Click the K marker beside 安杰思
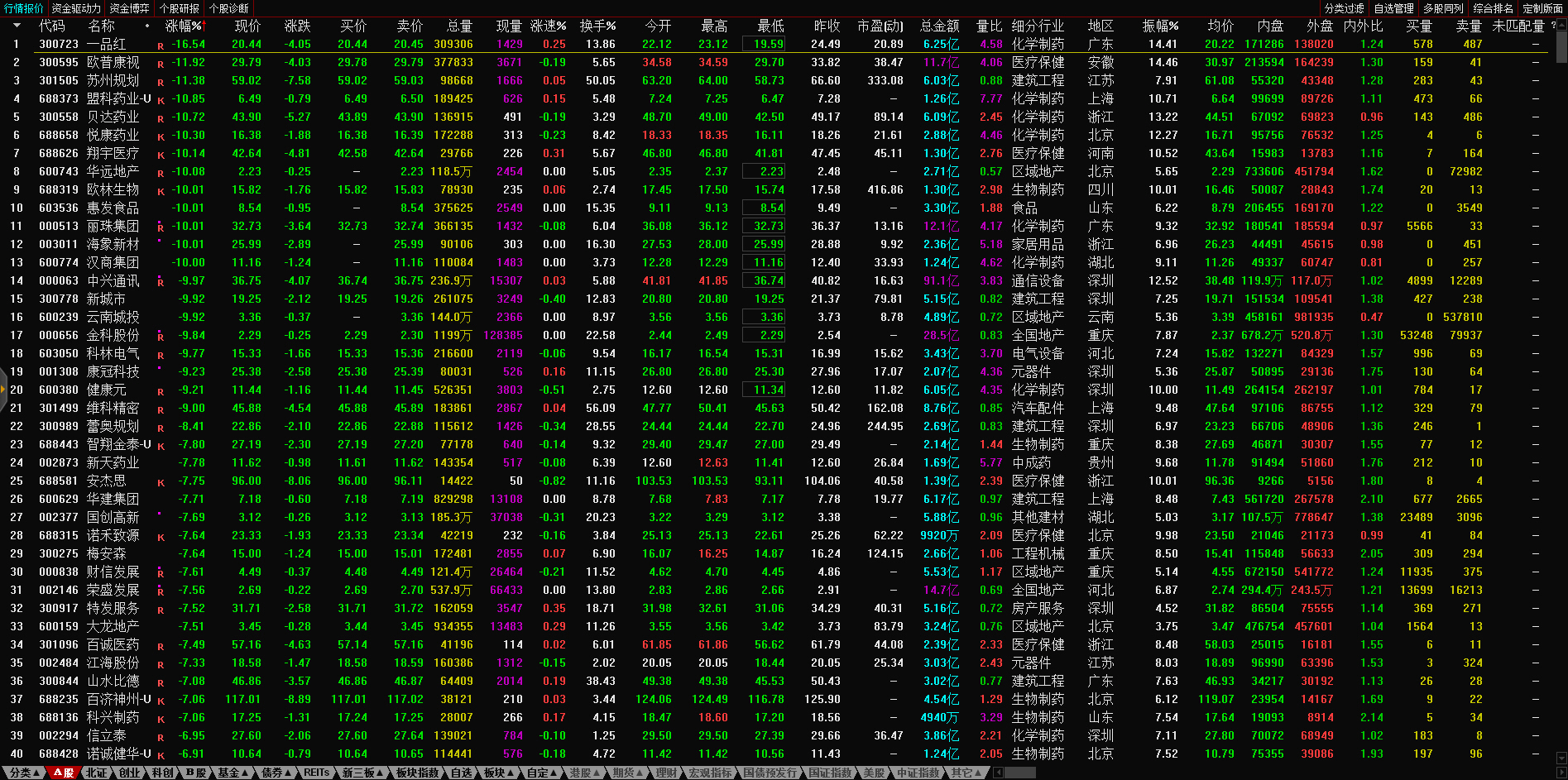This screenshot has height=780, width=1568. click(161, 482)
